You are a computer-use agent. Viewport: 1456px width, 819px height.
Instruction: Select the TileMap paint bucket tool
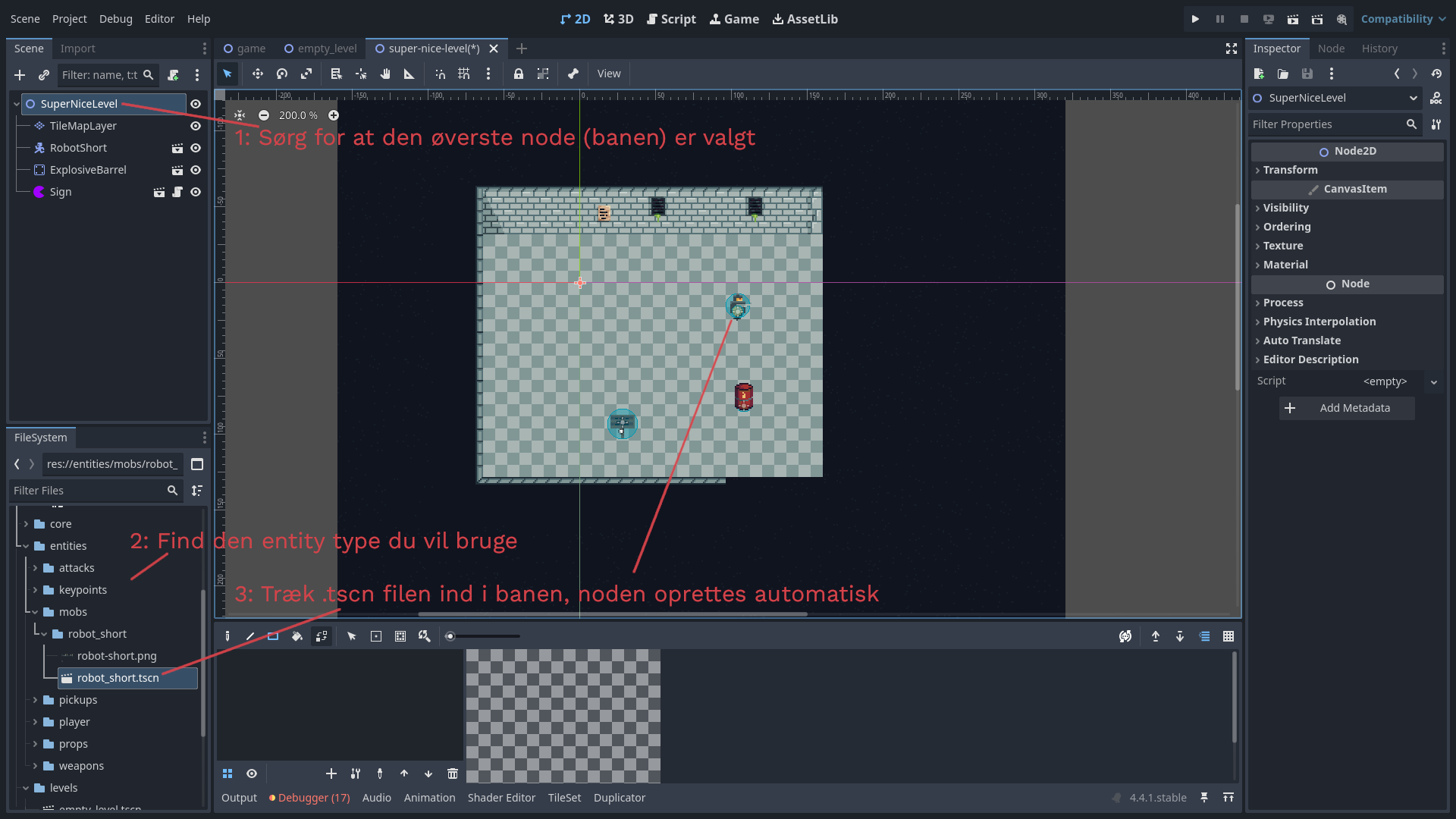coord(297,636)
